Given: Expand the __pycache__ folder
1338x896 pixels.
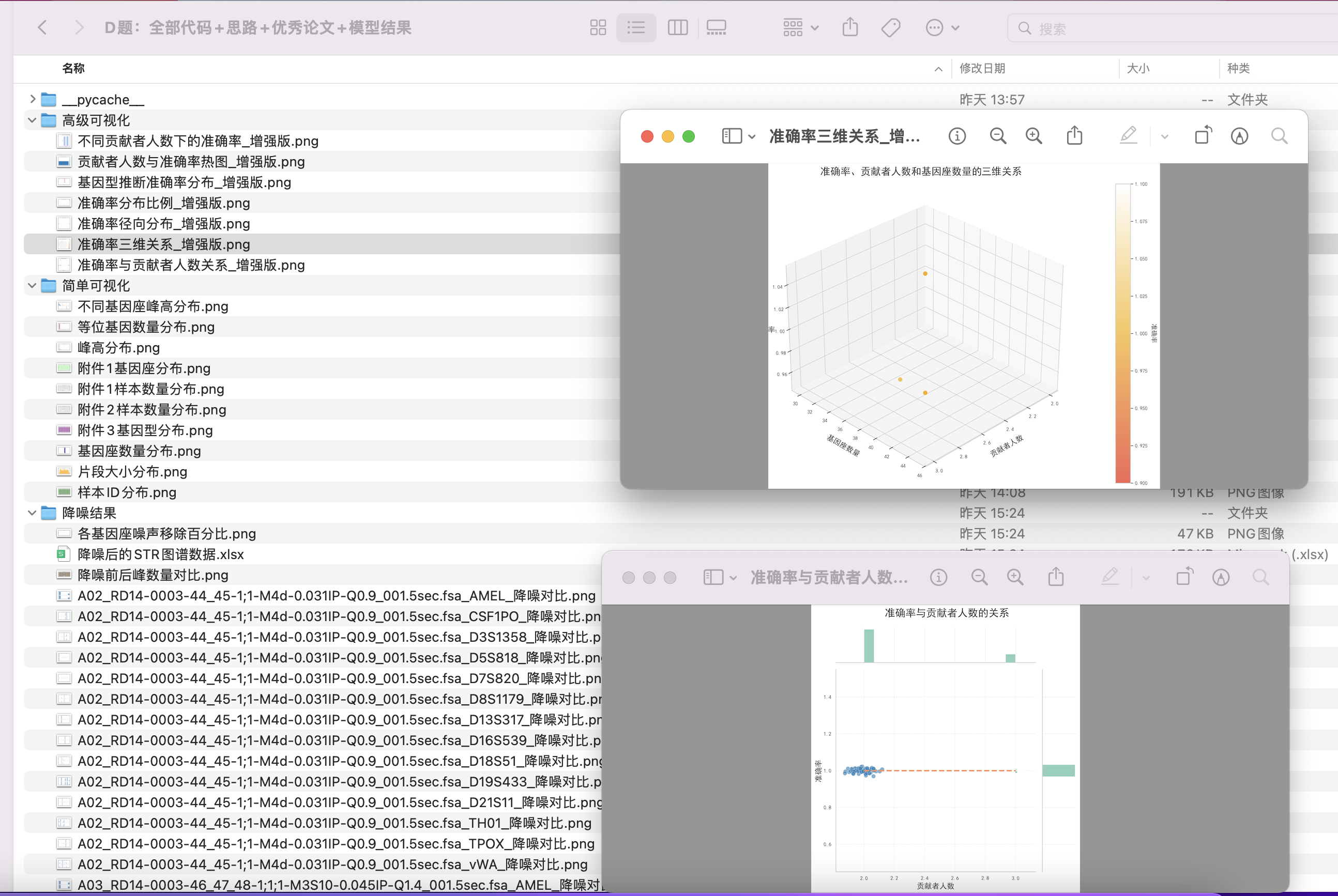Looking at the screenshot, I should pos(33,99).
